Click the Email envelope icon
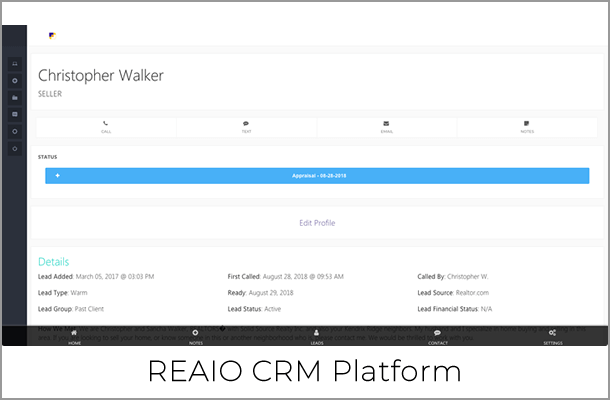Image resolution: width=610 pixels, height=400 pixels. coord(386,123)
